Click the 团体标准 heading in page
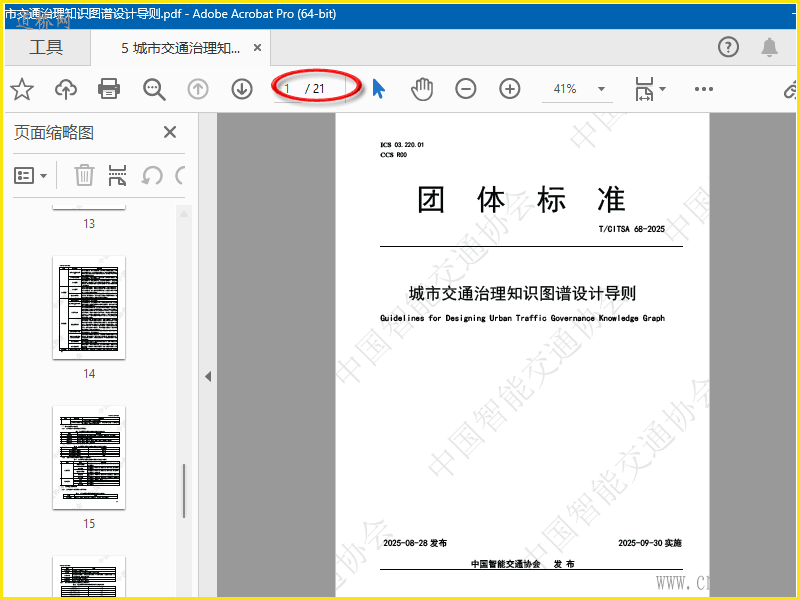The height and width of the screenshot is (600, 800). click(x=521, y=199)
